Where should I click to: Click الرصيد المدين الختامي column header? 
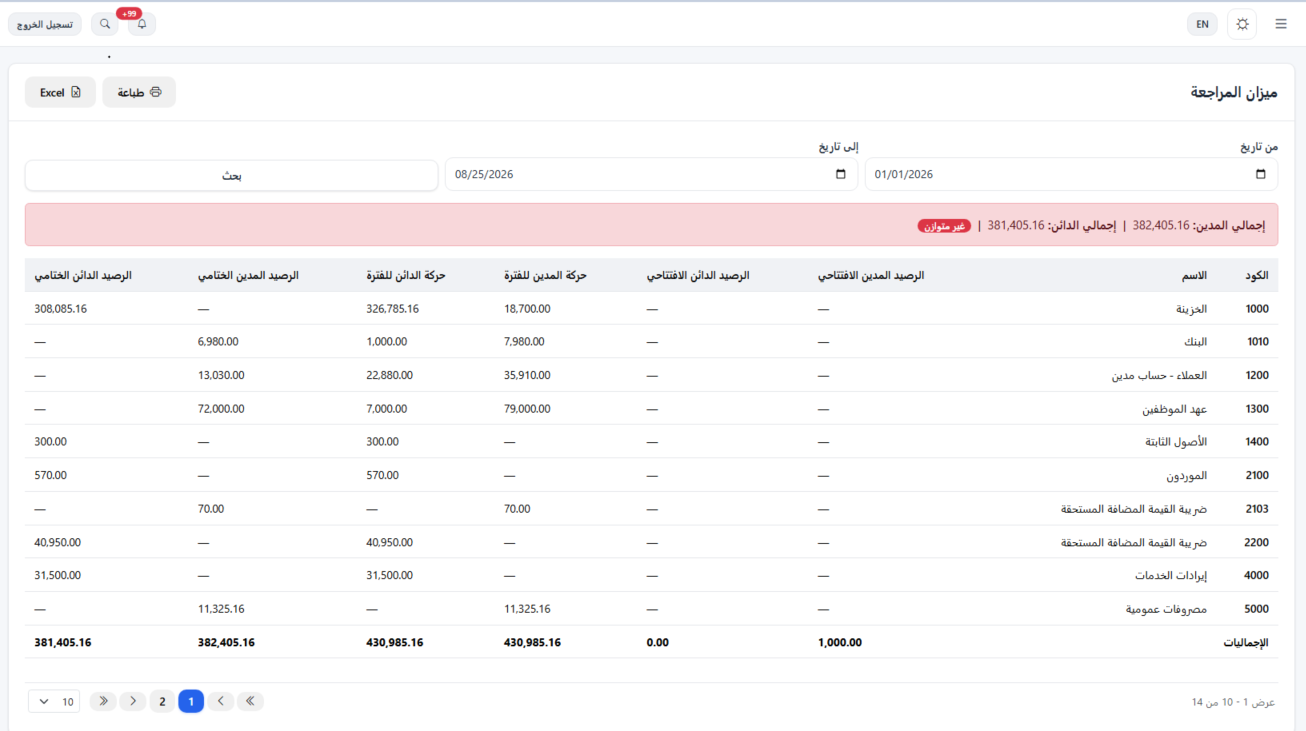click(248, 275)
